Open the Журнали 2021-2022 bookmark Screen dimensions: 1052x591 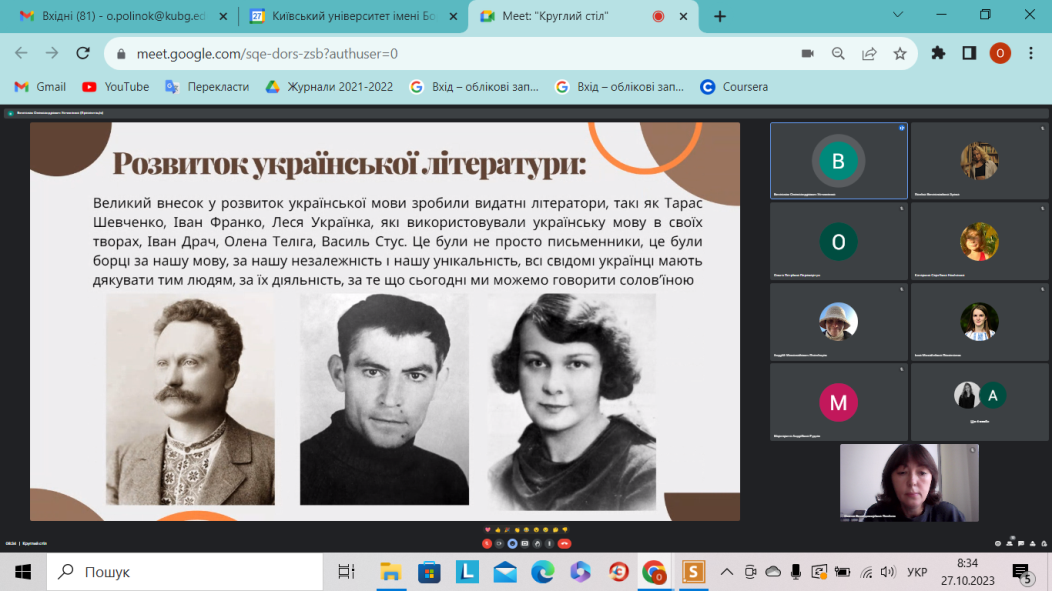pyautogui.click(x=330, y=87)
